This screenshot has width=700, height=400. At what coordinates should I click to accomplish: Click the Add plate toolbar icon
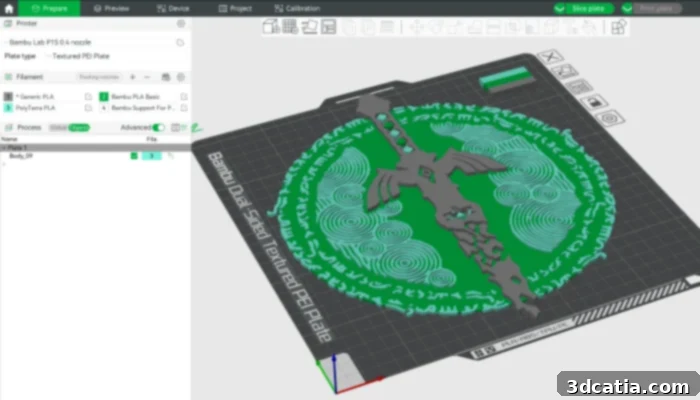coord(290,27)
